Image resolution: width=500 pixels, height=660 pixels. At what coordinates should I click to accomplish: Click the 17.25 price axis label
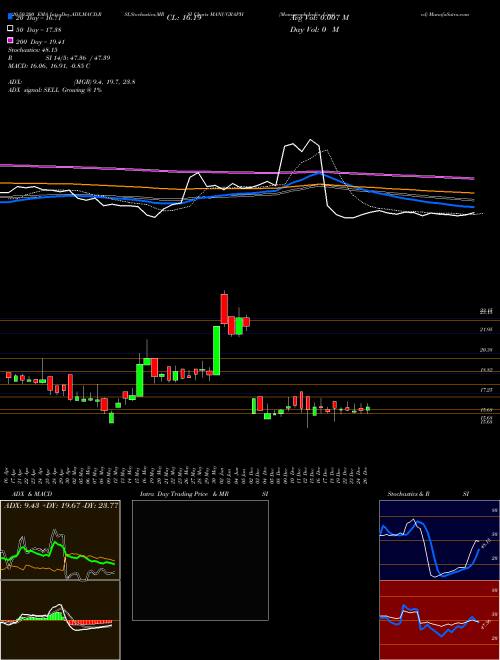coord(486,390)
